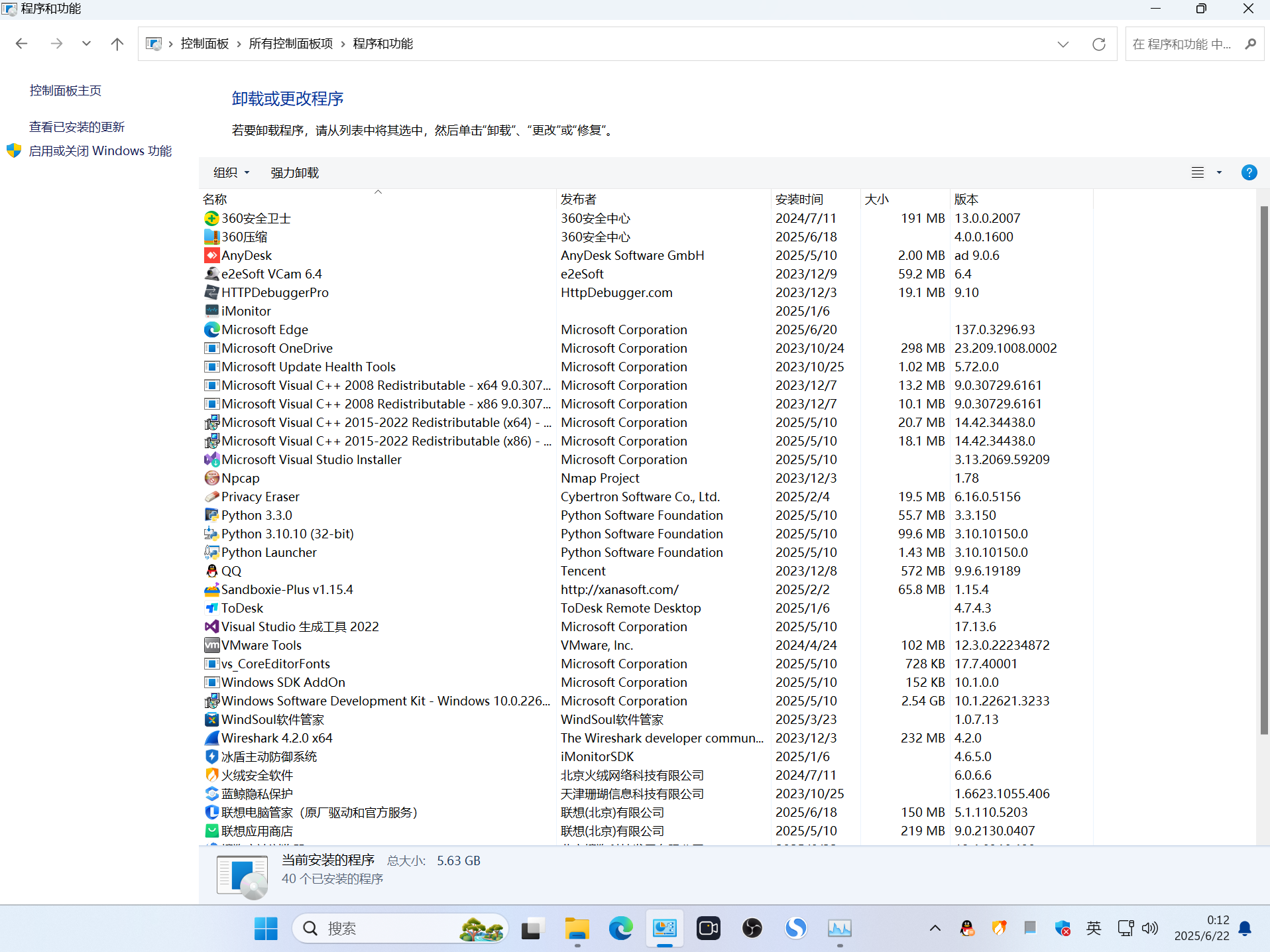1270x952 pixels.
Task: Launch Microsoft Edge from the taskbar
Action: pos(620,928)
